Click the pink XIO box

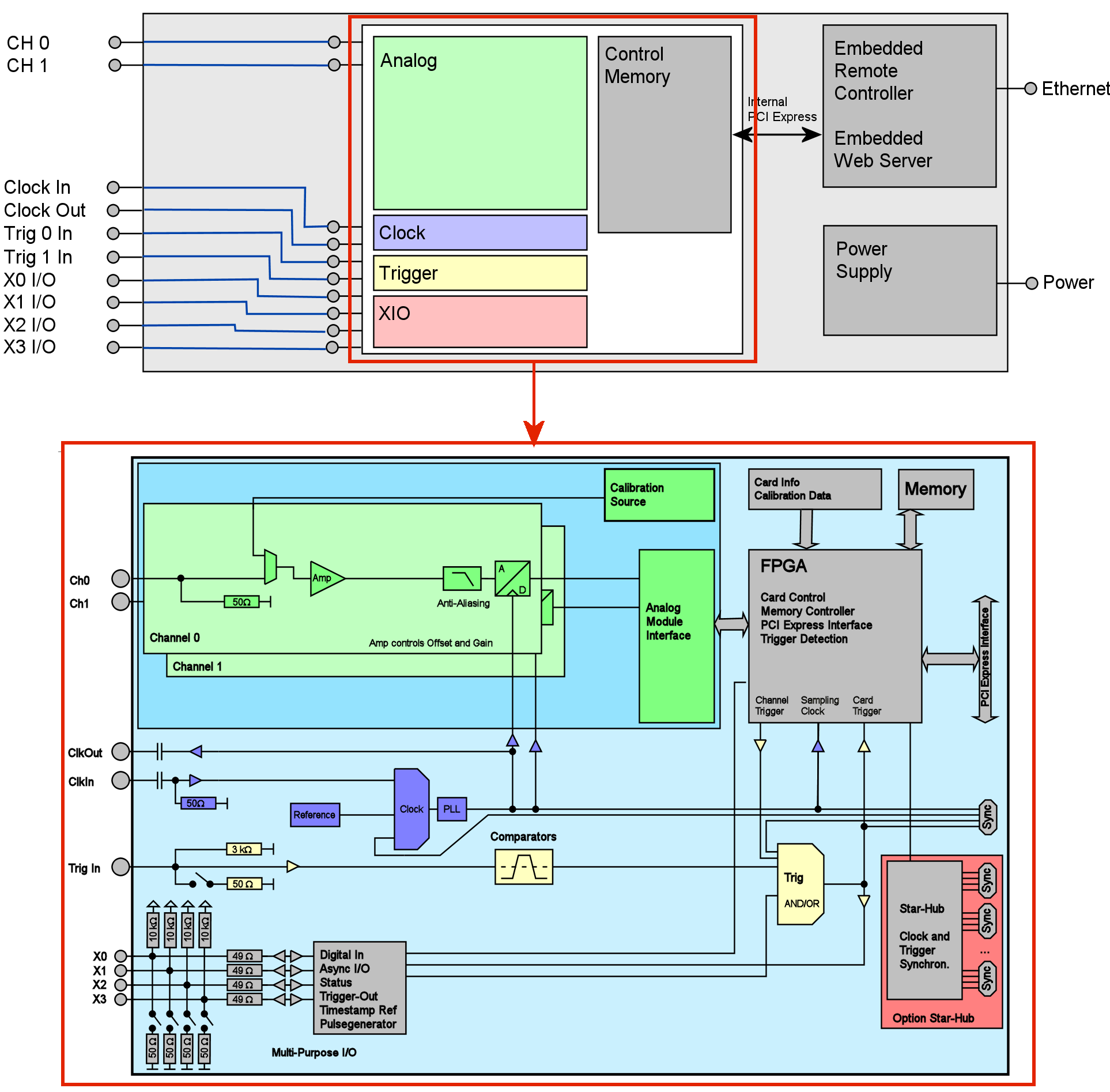pos(480,321)
